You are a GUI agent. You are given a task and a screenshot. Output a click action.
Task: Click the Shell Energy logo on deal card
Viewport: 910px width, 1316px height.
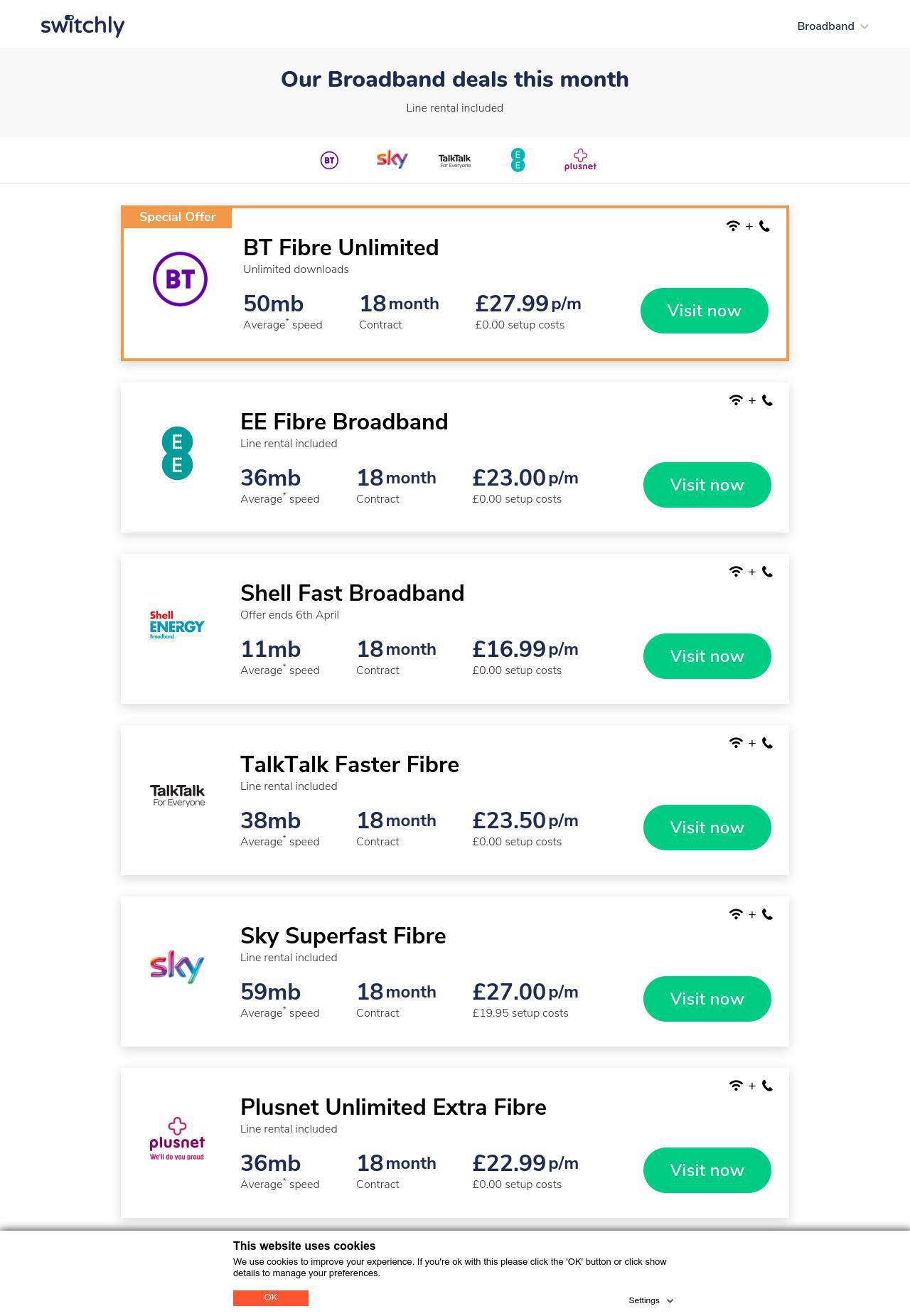pyautogui.click(x=177, y=625)
